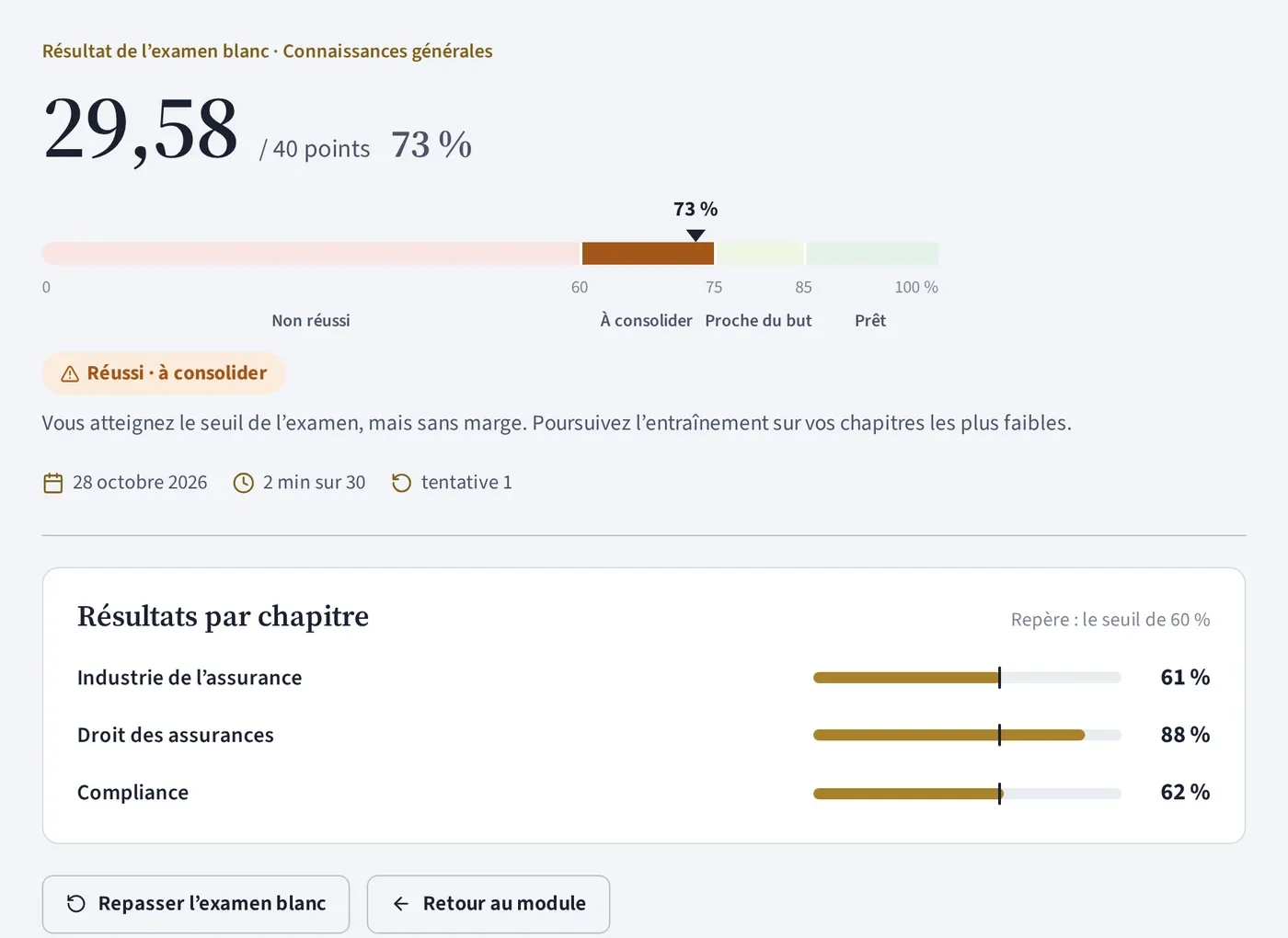Click the Compliance progress bar
The height and width of the screenshot is (938, 1288).
[x=967, y=793]
